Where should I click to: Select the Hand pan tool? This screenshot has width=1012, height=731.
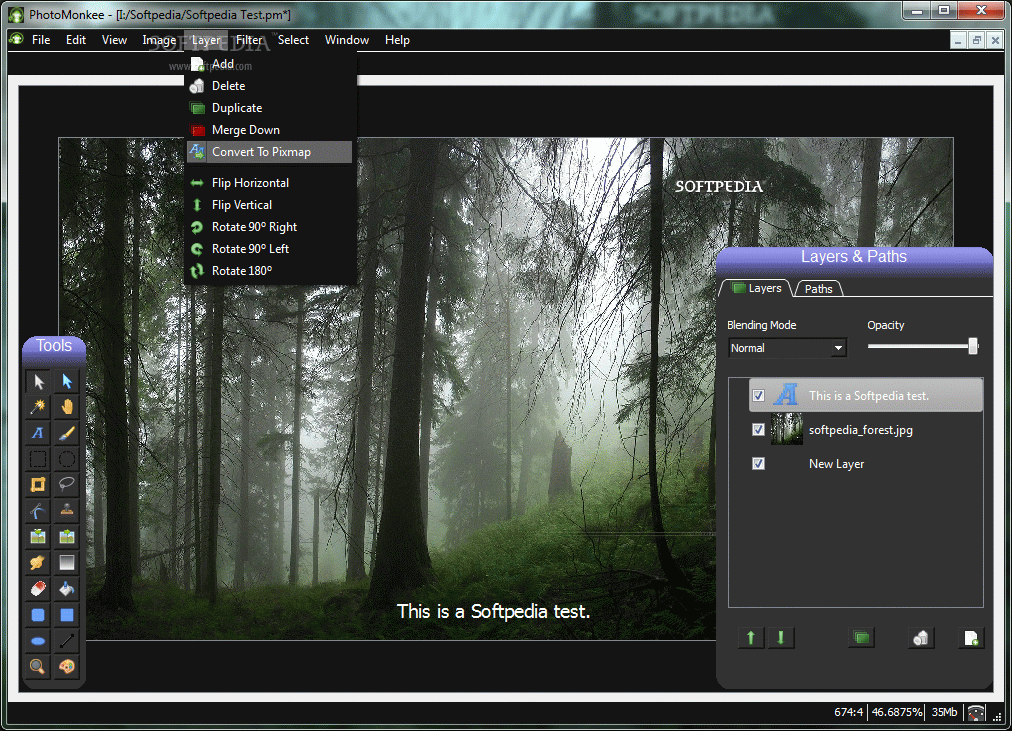pos(66,407)
